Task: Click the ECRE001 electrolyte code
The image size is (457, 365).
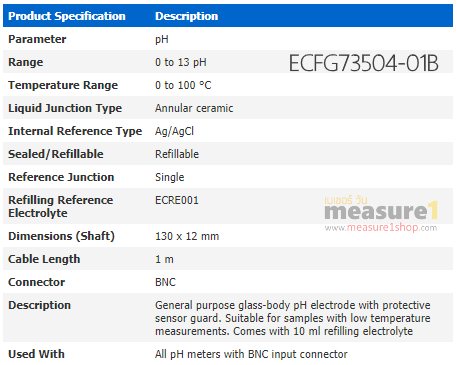Action: point(177,200)
